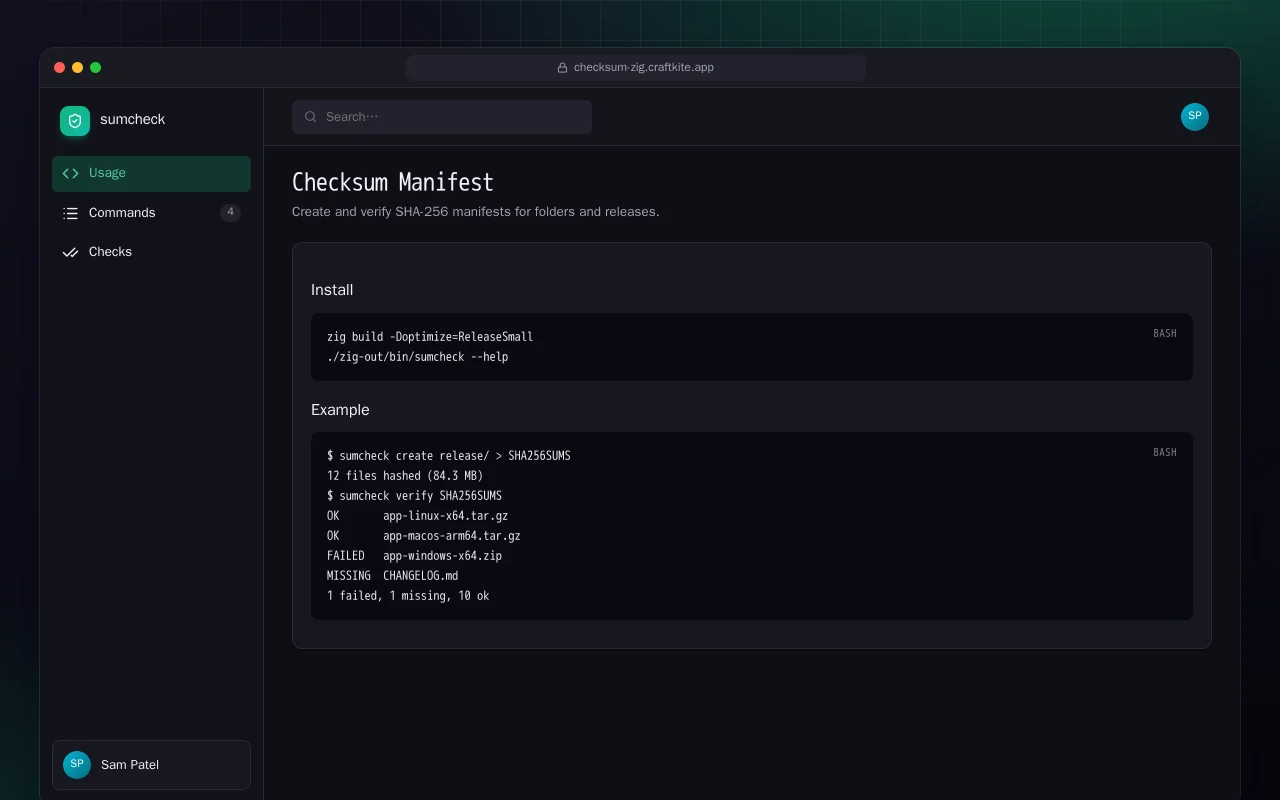This screenshot has width=1280, height=800.
Task: Click the red close window button
Action: click(60, 68)
